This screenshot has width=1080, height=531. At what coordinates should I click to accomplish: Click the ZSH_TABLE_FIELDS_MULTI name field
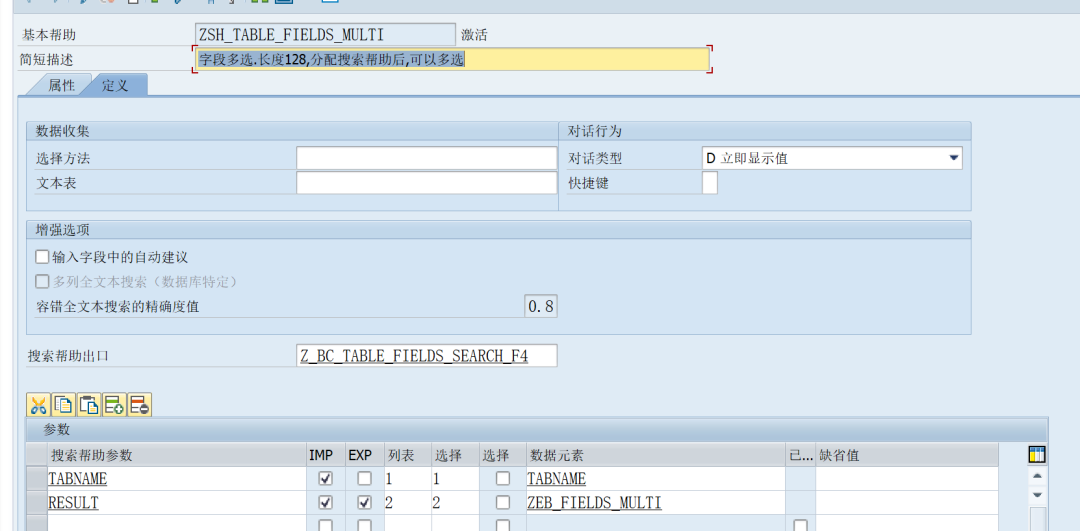coord(325,34)
